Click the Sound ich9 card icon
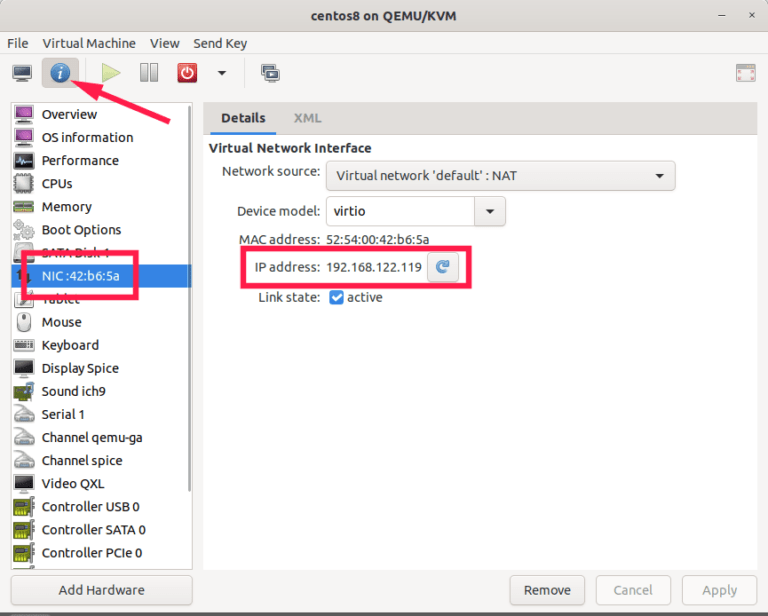The image size is (768, 616). click(24, 391)
